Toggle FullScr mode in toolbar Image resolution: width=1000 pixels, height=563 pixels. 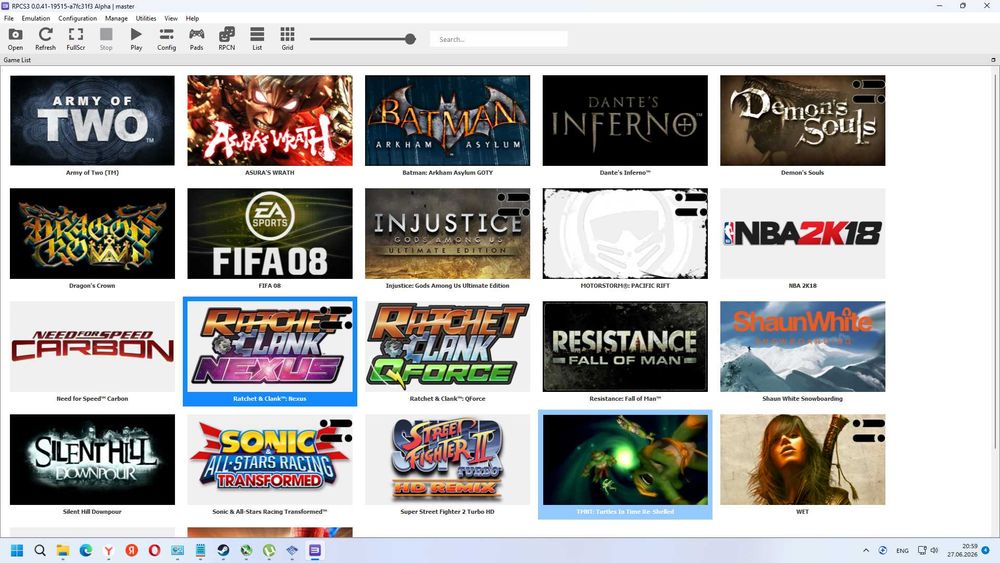click(76, 38)
